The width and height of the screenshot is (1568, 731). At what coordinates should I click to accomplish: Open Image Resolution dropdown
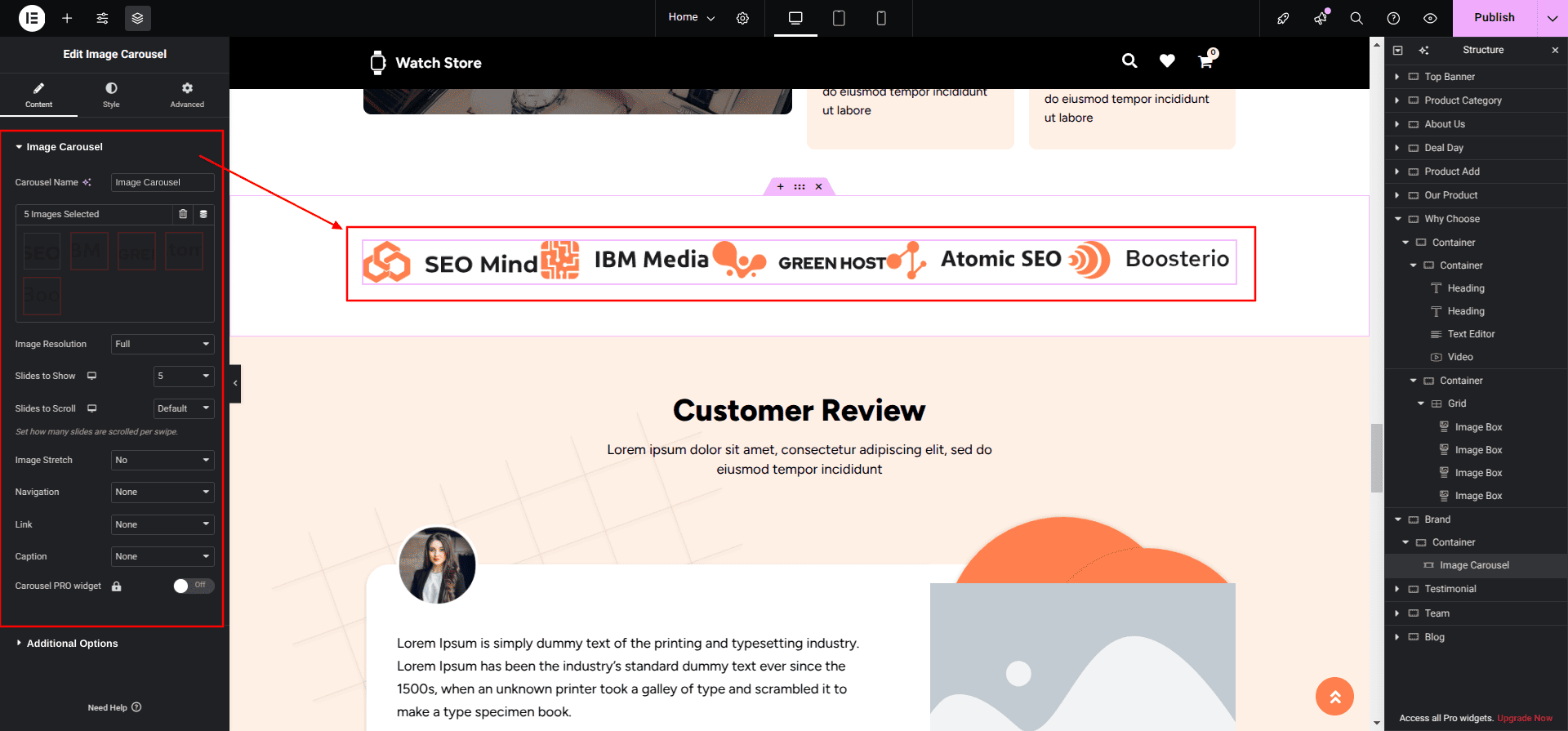click(163, 344)
